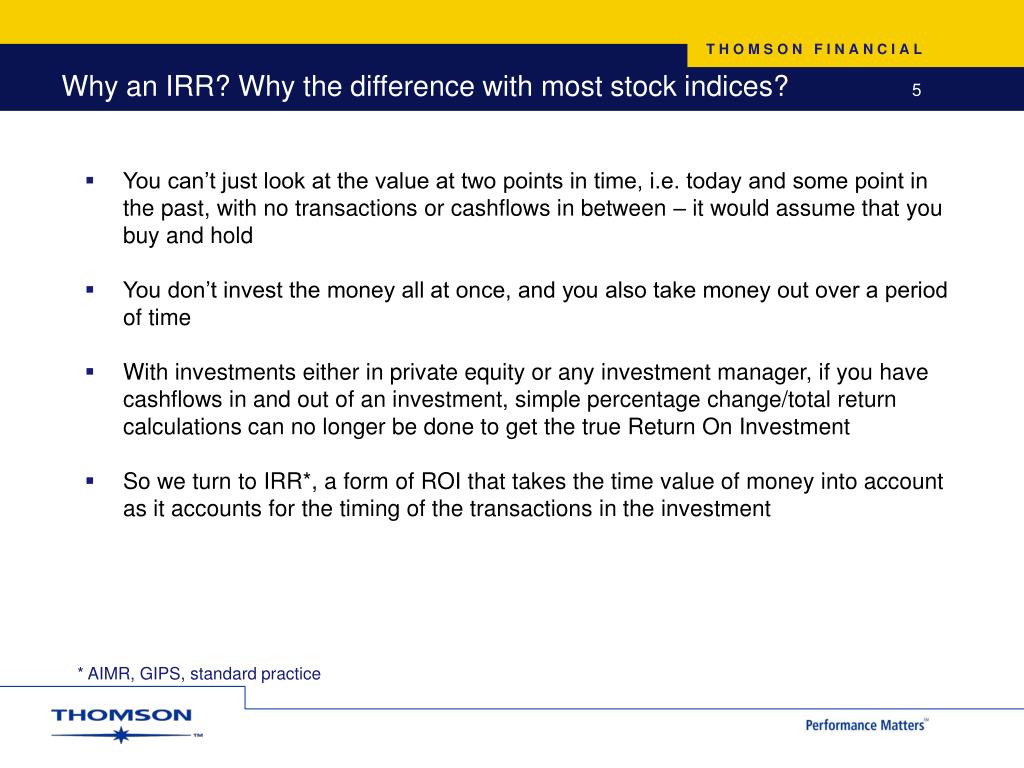Click the paragraph starting 'With investments either'
The image size is (1024, 768).
[525, 399]
